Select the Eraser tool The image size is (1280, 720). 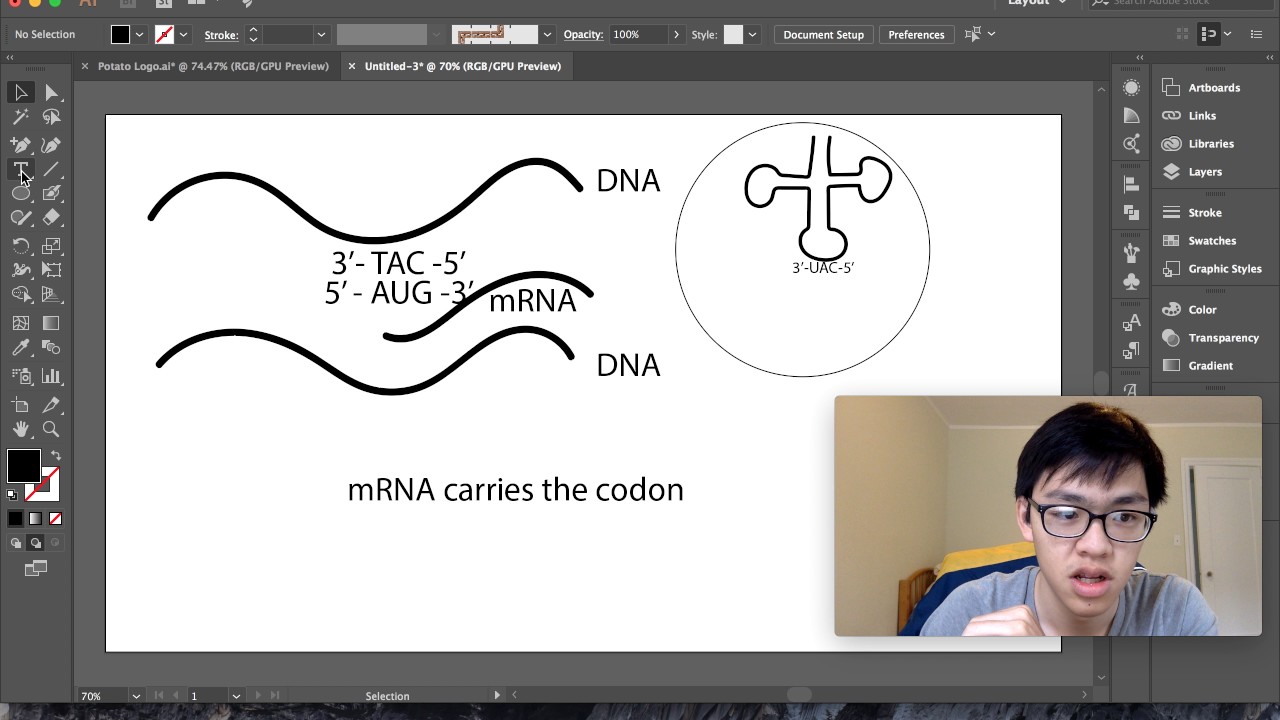[51, 218]
